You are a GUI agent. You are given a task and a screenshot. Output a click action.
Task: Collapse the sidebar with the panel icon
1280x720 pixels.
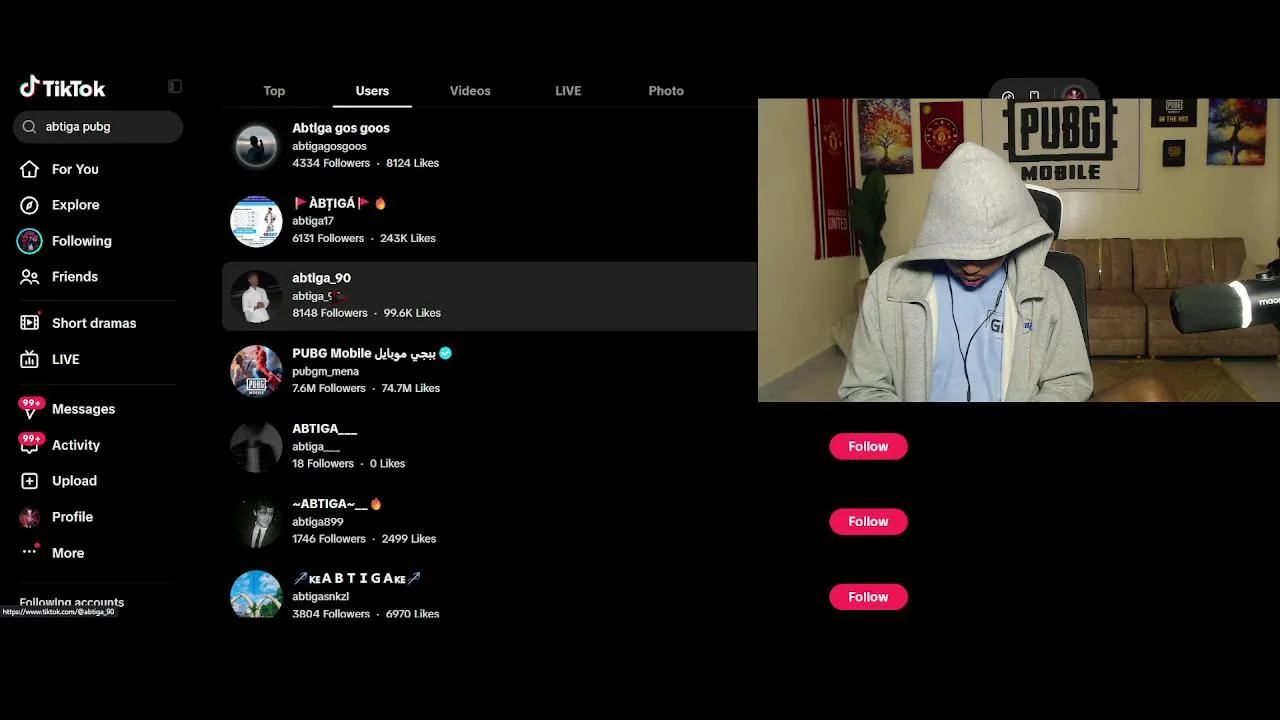point(175,87)
